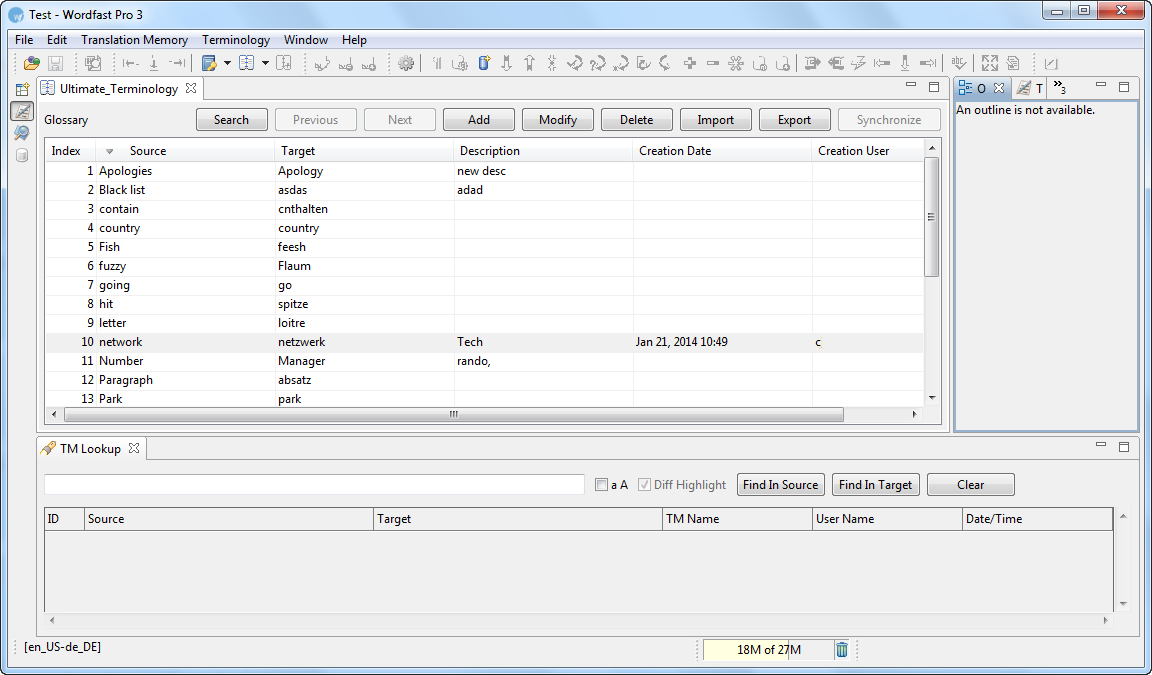Maximize the Ultimate_Terminology editor pane
1152x675 pixels.
934,87
